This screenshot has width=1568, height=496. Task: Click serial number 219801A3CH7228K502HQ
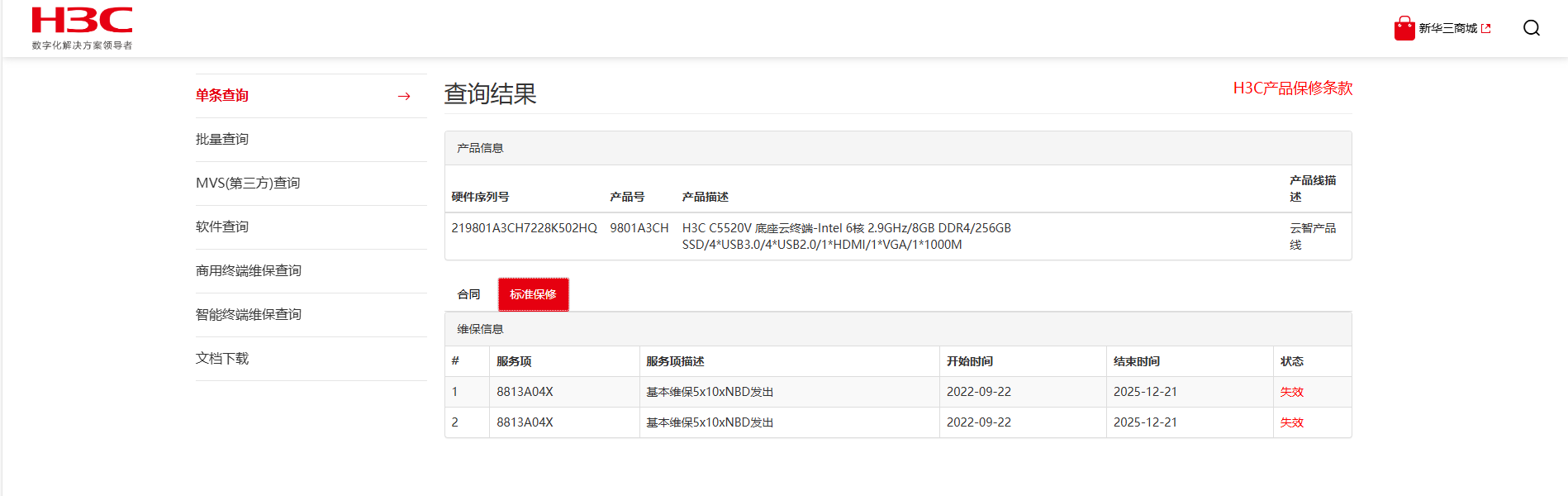[x=524, y=228]
